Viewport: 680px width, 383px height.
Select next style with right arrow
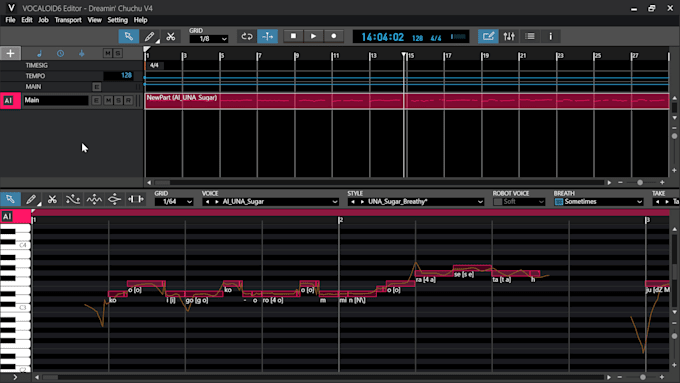point(362,202)
